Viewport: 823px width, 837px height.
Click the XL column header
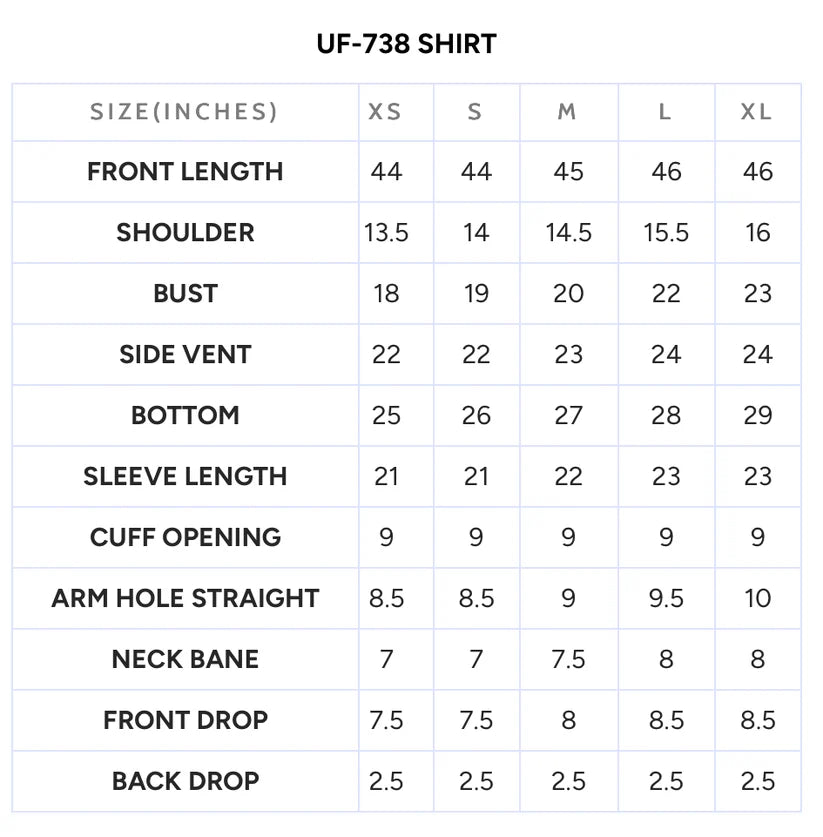coord(756,112)
